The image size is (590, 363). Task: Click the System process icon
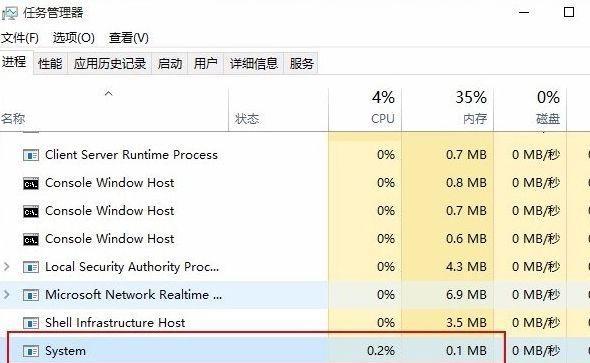click(31, 351)
